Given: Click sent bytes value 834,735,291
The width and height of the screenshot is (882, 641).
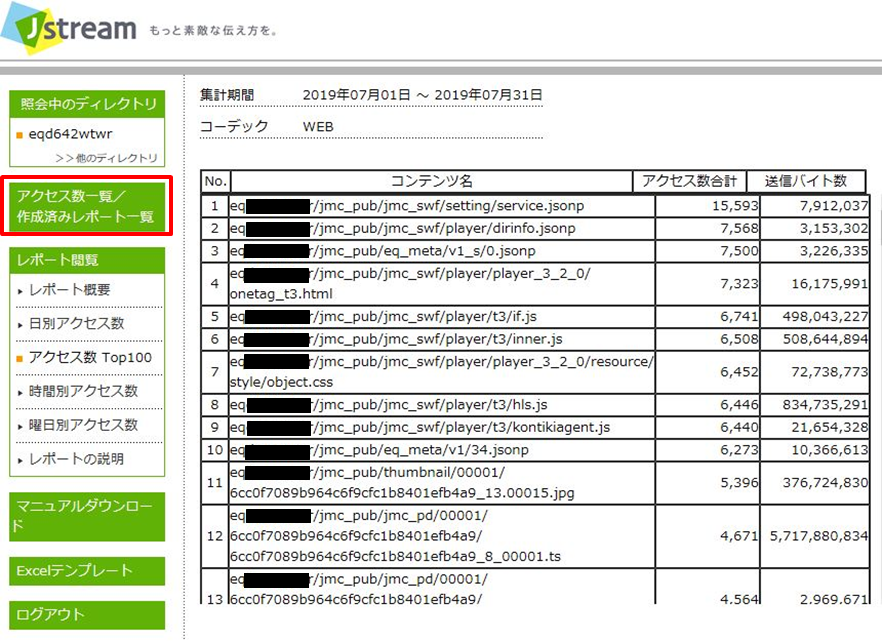Looking at the screenshot, I should click(x=825, y=405).
